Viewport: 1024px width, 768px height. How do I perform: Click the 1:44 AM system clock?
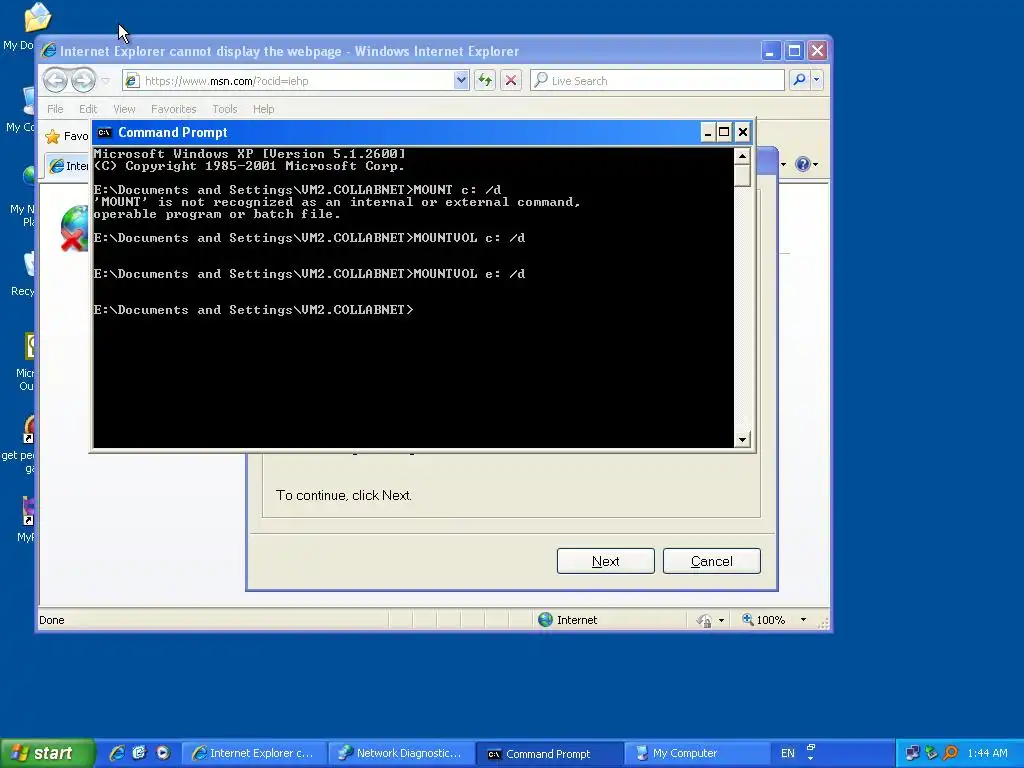tap(987, 753)
